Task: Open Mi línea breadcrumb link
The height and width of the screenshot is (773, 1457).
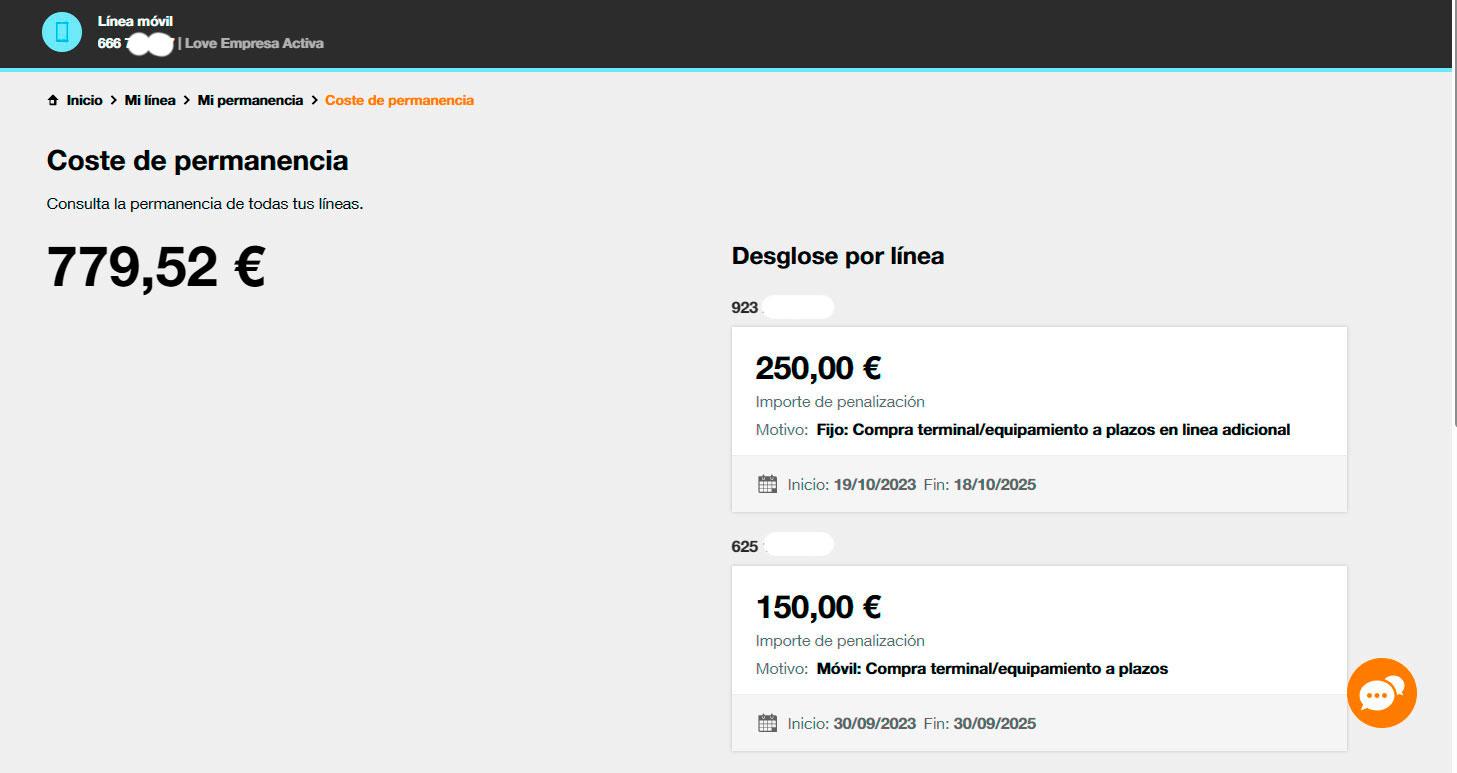Action: click(x=150, y=100)
